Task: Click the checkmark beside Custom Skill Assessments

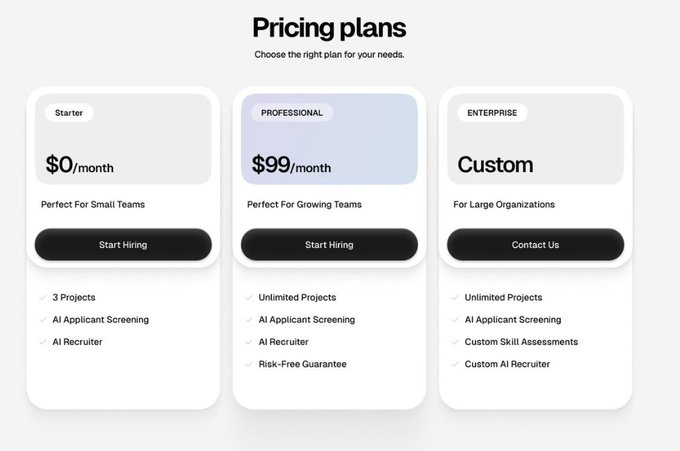Action: click(x=455, y=342)
